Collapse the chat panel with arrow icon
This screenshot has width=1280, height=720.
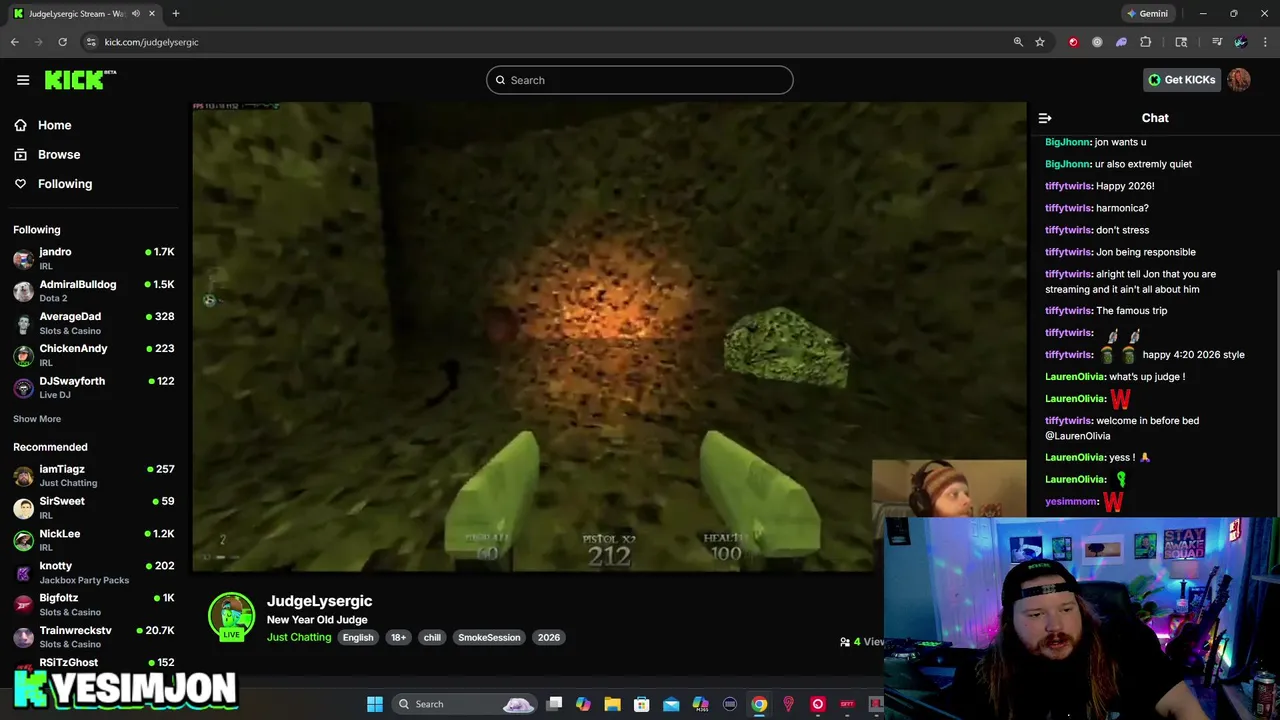(1045, 118)
